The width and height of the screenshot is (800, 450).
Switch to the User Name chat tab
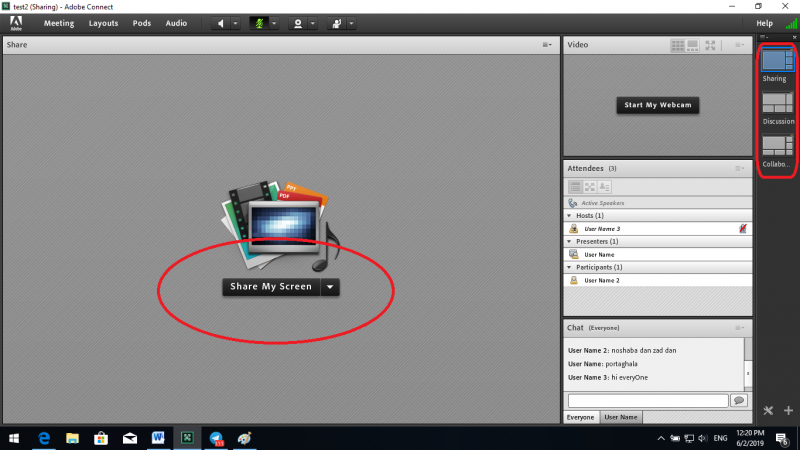pyautogui.click(x=621, y=417)
